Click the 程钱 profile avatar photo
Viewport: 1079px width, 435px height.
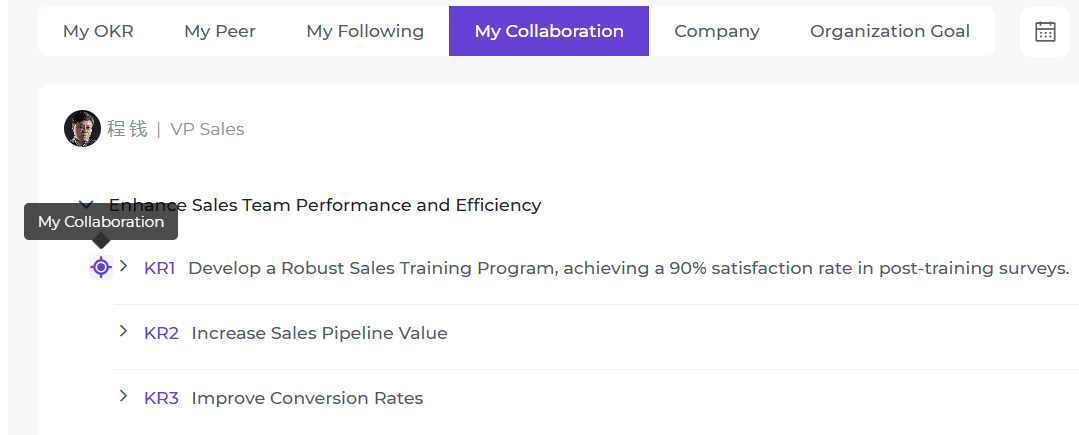[82, 129]
